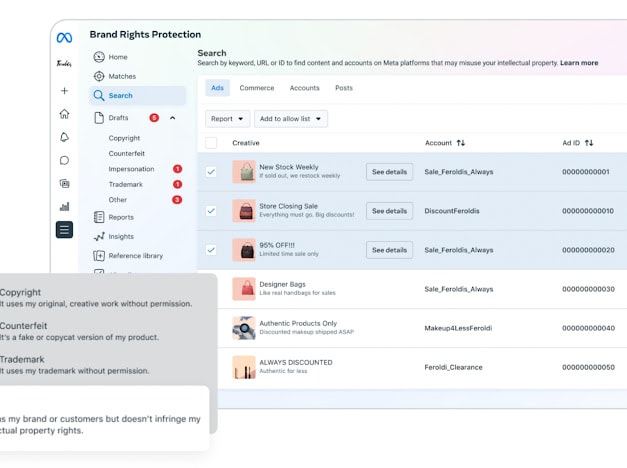The image size is (627, 468).
Task: Click the red badge beside Trademark
Action: click(x=177, y=184)
